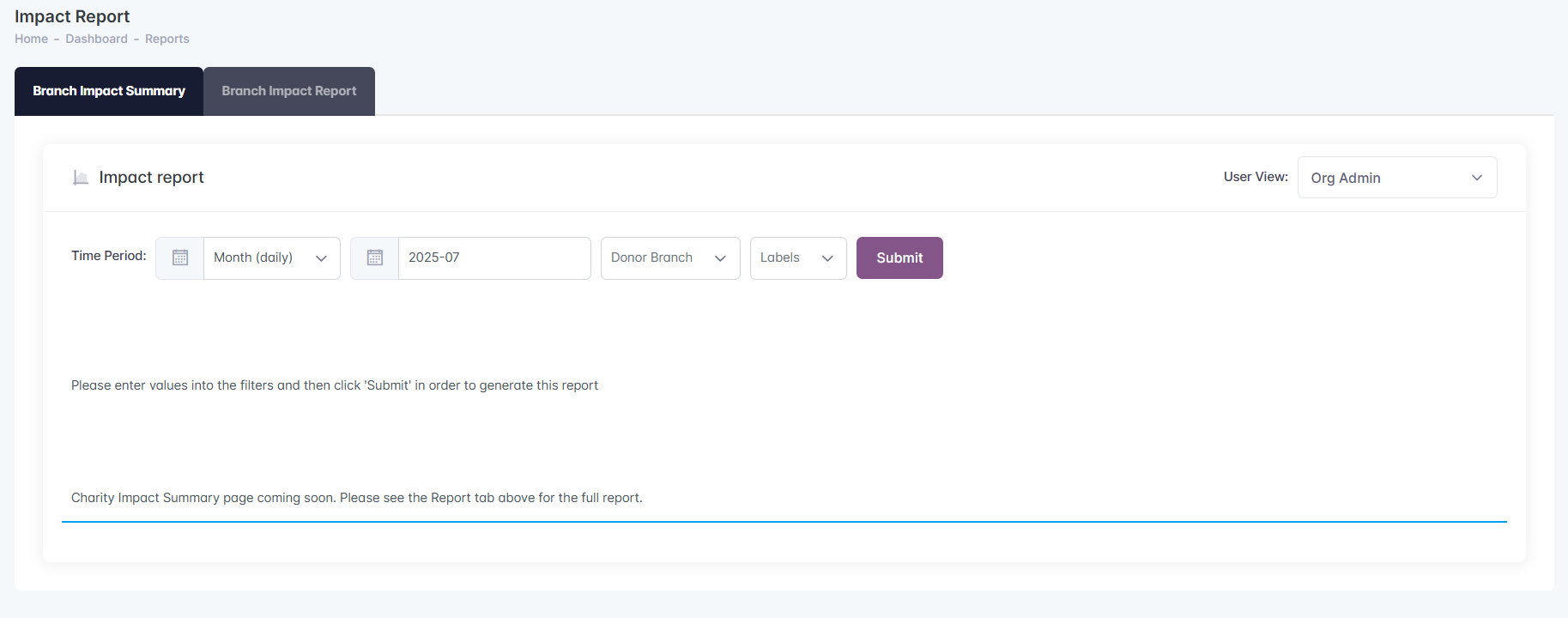
Task: Go to Home via the breadcrumb
Action: 31,39
